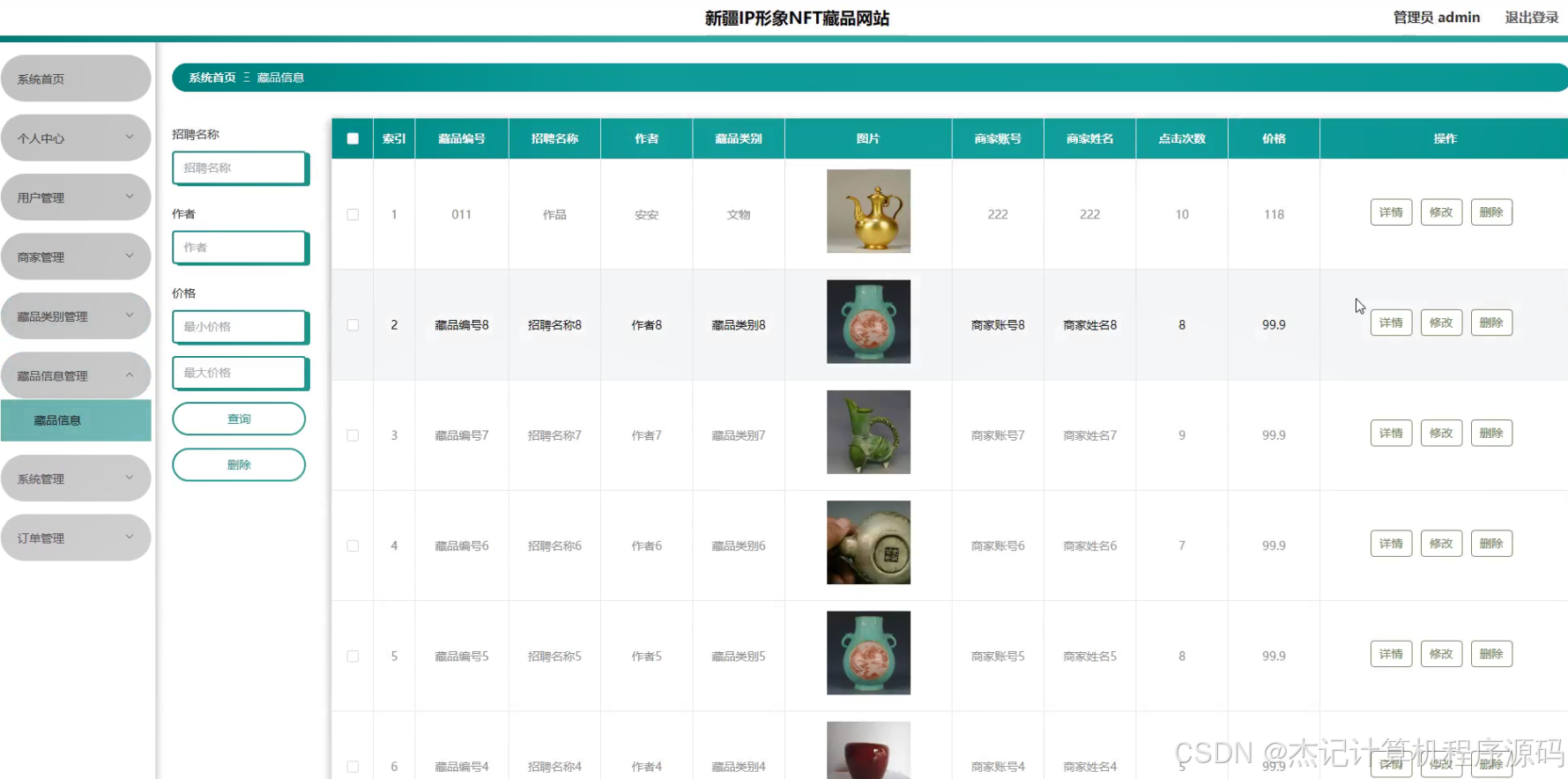Focus the 招聘名称 search input
The height and width of the screenshot is (779, 1568).
click(x=241, y=167)
